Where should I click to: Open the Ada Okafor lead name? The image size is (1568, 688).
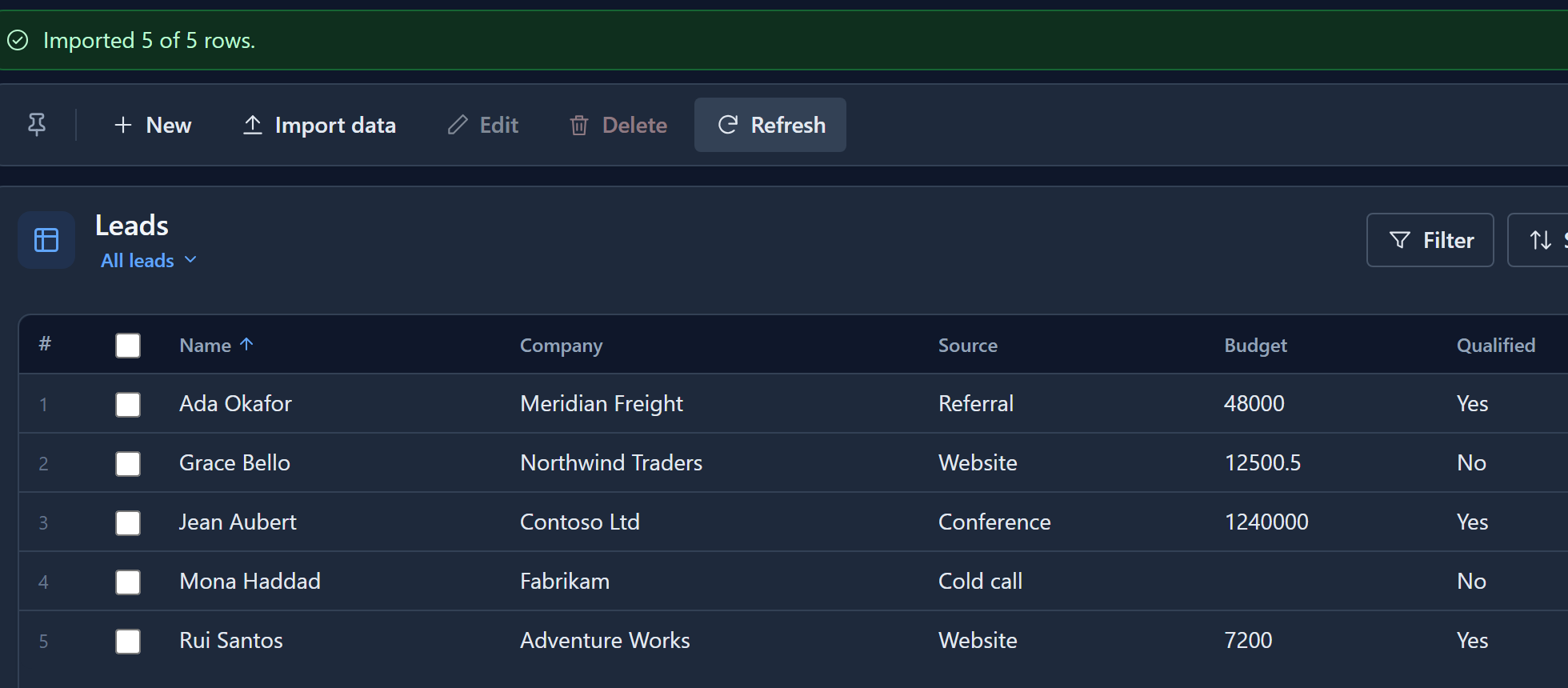tap(235, 403)
